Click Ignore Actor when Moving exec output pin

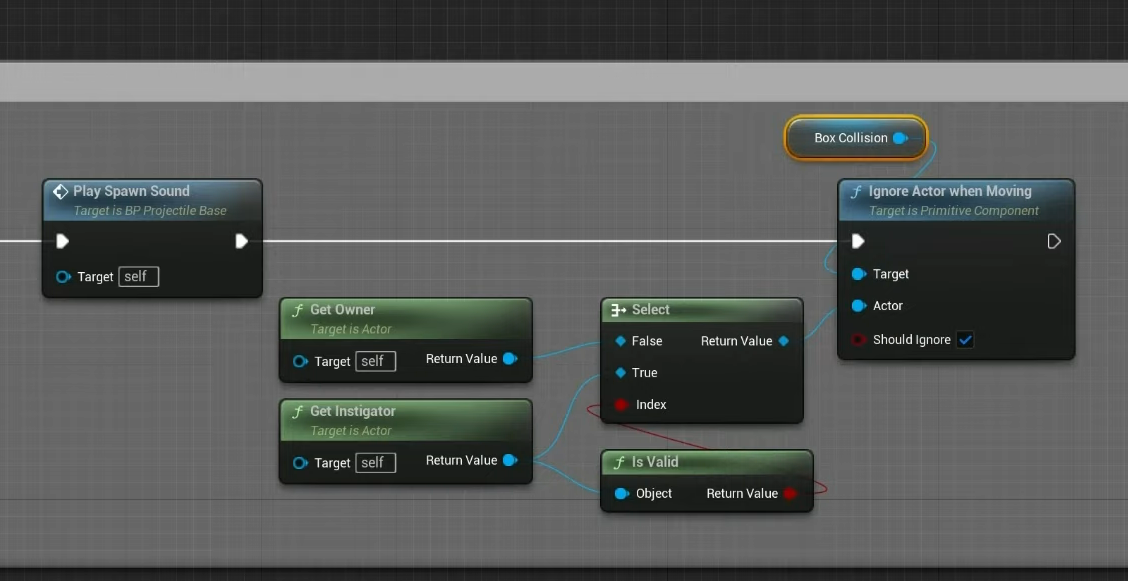(1053, 241)
